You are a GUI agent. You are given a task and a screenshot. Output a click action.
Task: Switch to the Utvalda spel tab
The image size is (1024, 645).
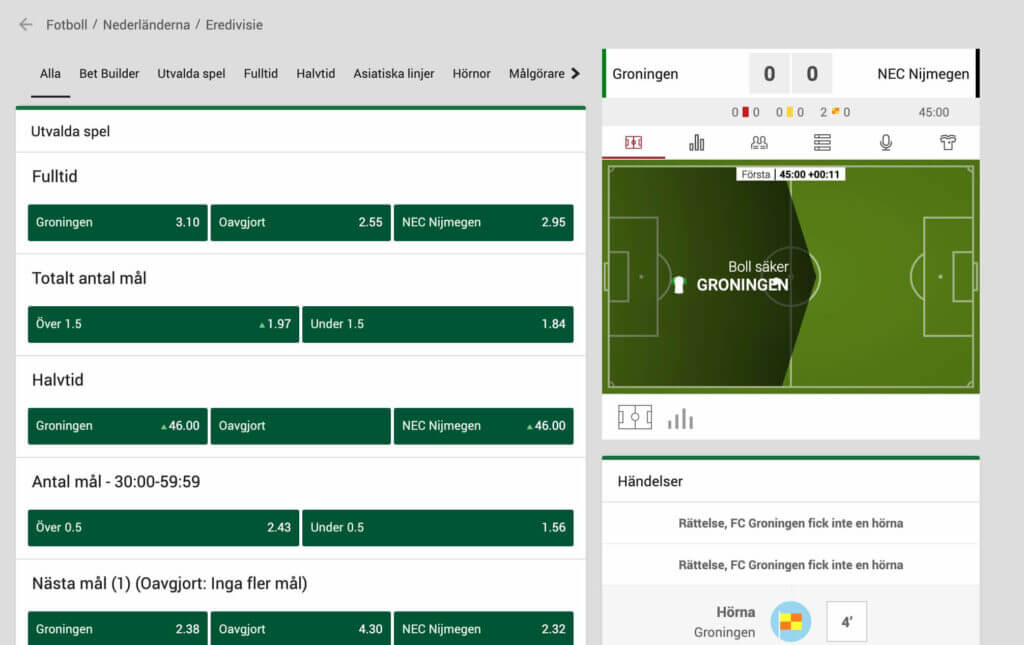pos(191,74)
